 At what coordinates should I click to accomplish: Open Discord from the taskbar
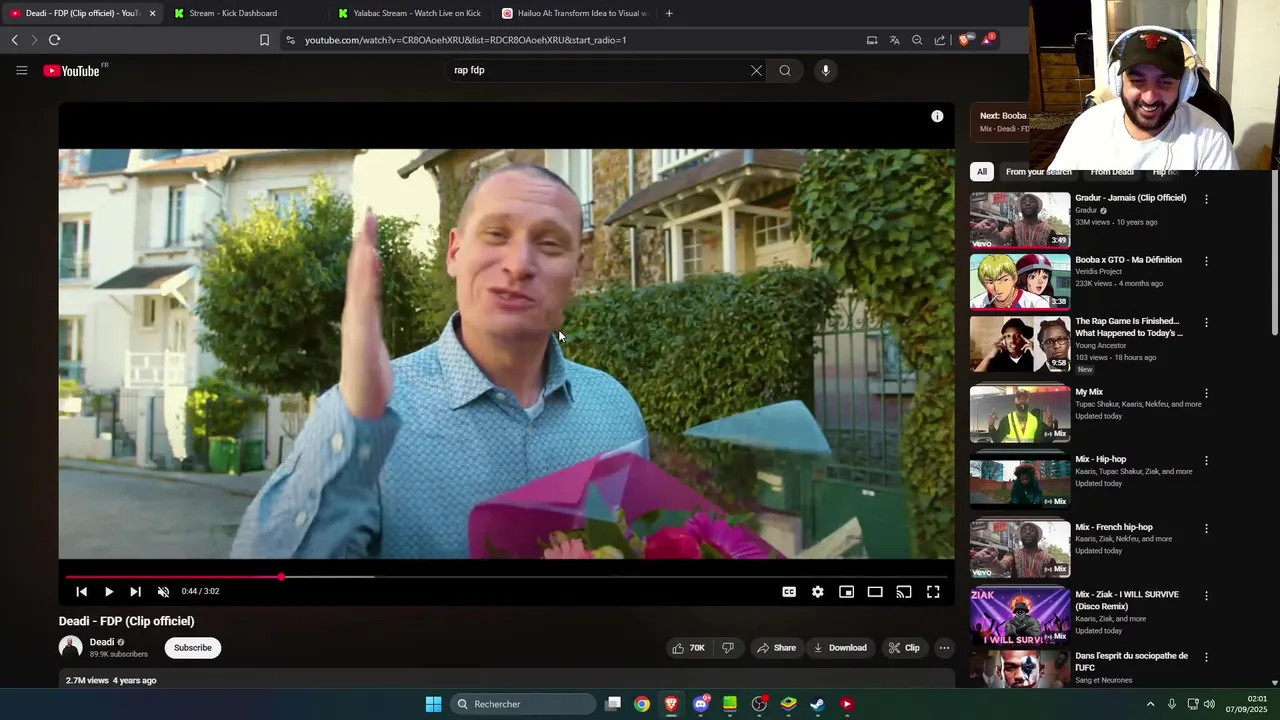701,704
